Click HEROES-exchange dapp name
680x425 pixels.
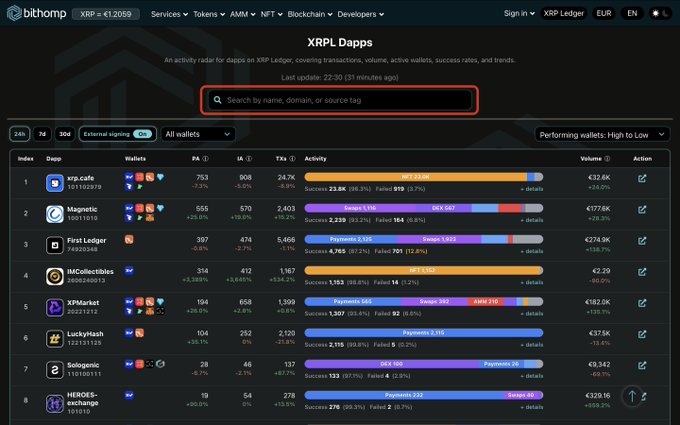click(x=82, y=399)
